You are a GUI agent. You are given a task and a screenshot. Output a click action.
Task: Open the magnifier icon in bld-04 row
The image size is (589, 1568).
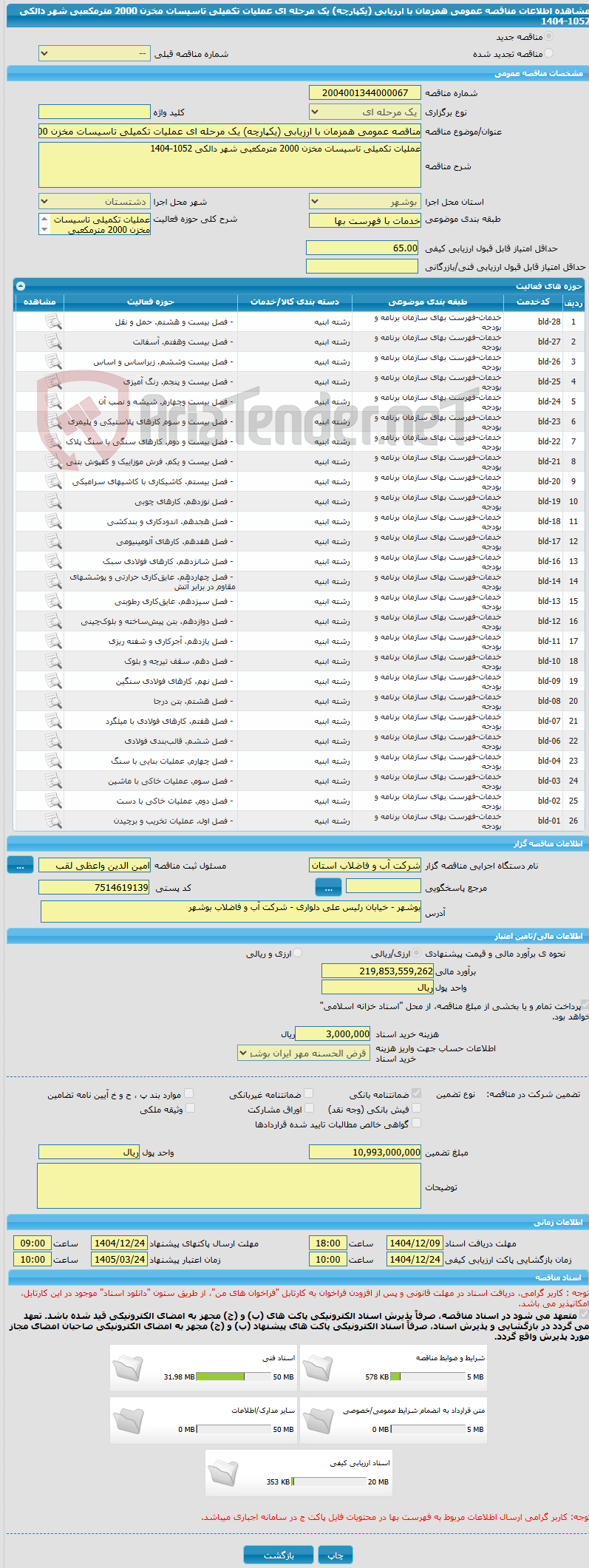click(53, 761)
